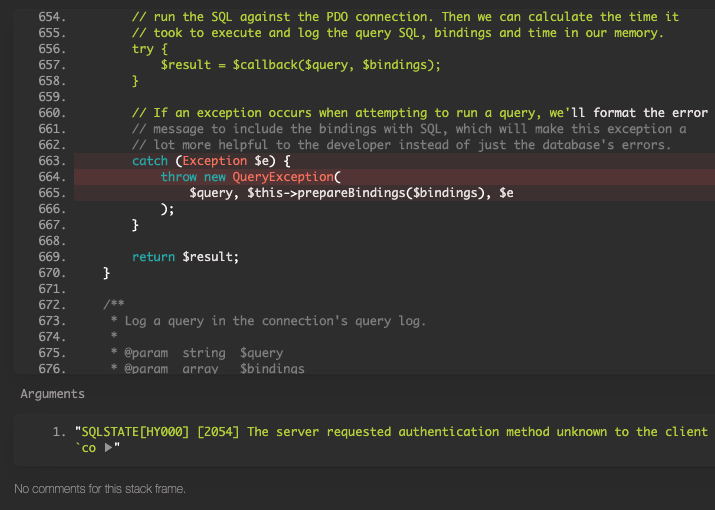This screenshot has width=715, height=510.
Task: Click the closing ');' on line 666
Action: point(167,209)
